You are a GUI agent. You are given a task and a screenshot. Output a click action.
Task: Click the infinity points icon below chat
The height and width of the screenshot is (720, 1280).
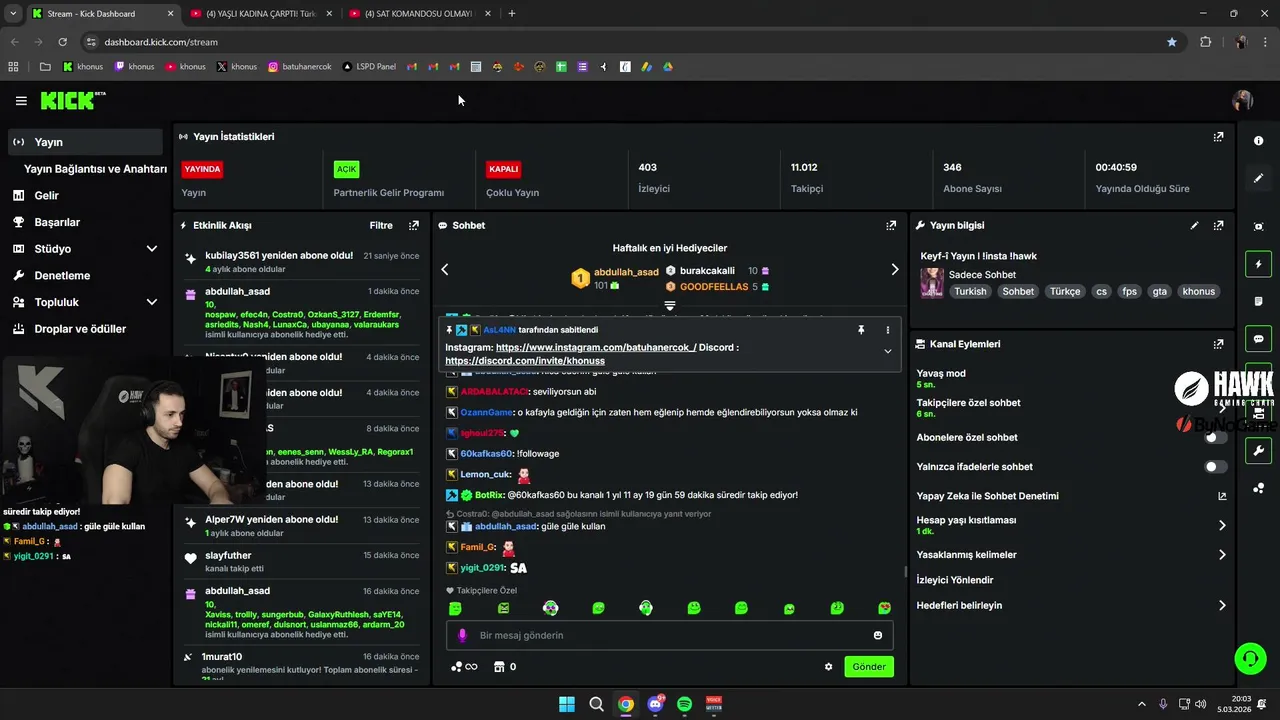(x=464, y=667)
